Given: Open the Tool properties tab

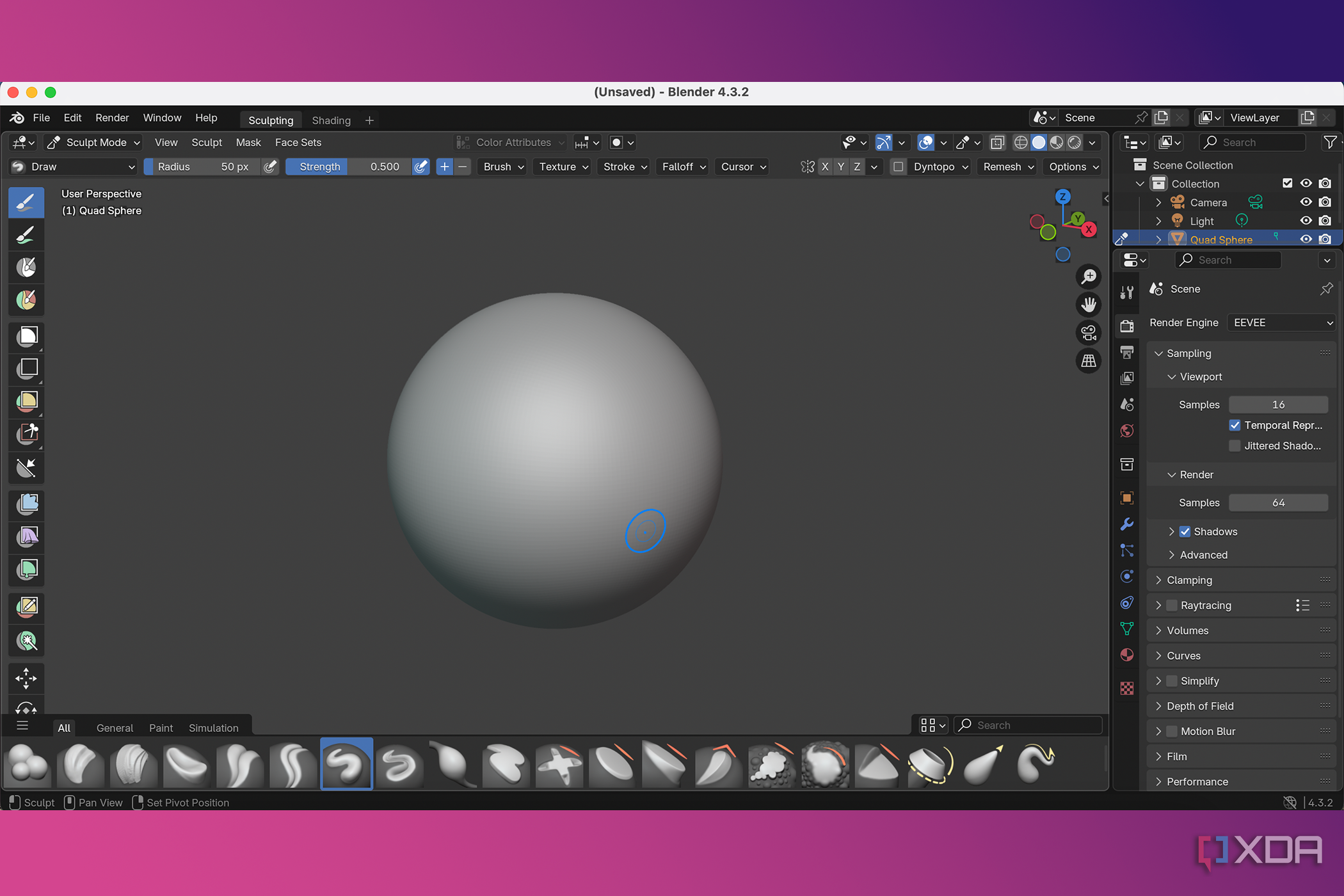Looking at the screenshot, I should tap(1127, 292).
